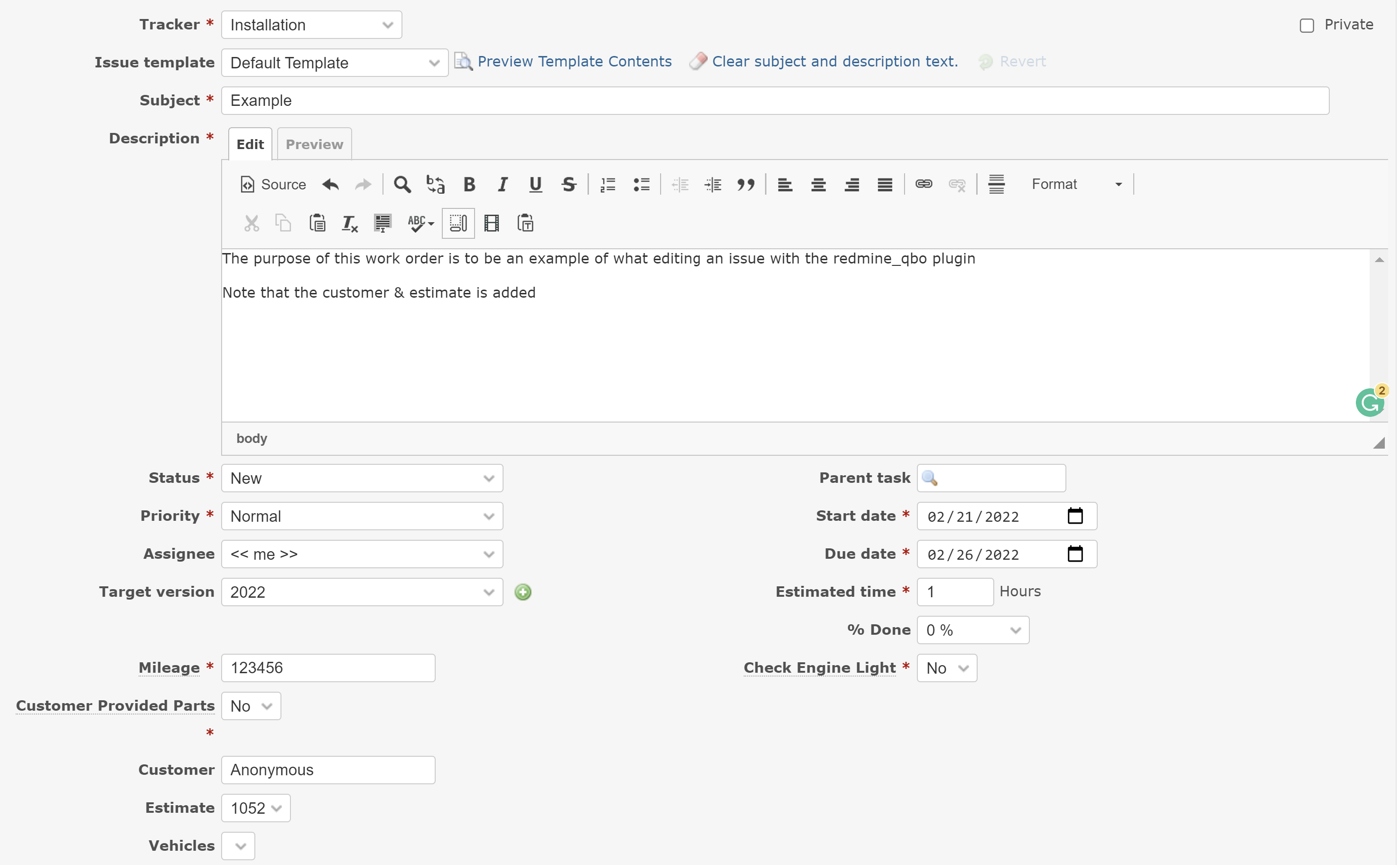Click the remove format icon
1400x865 pixels.
click(349, 223)
